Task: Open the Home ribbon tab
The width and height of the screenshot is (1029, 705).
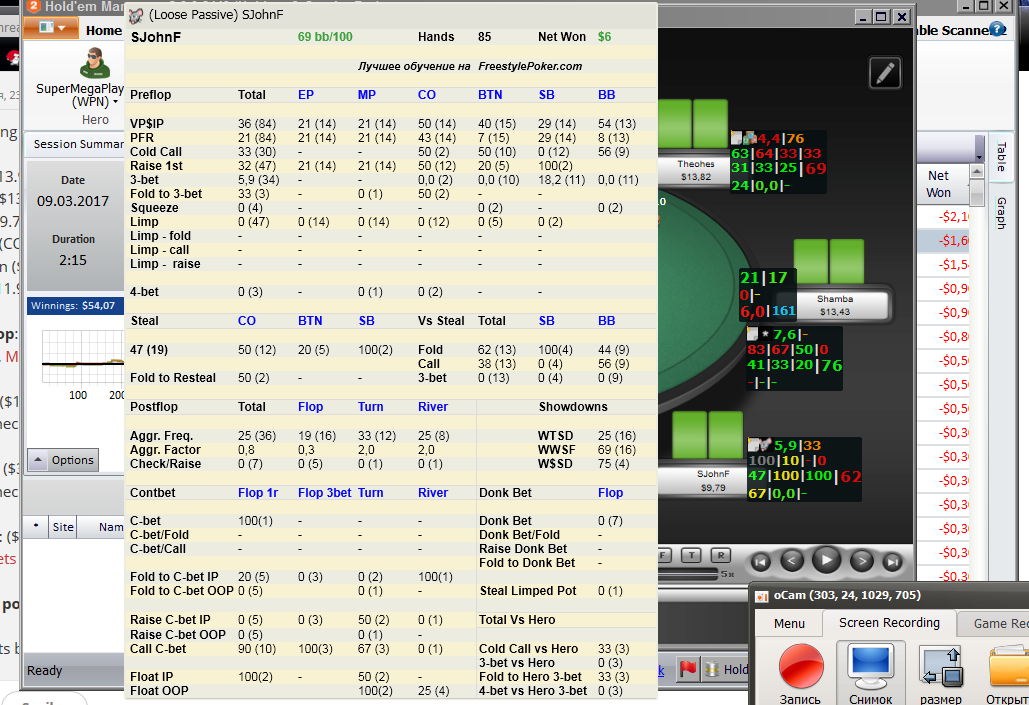Action: [104, 31]
